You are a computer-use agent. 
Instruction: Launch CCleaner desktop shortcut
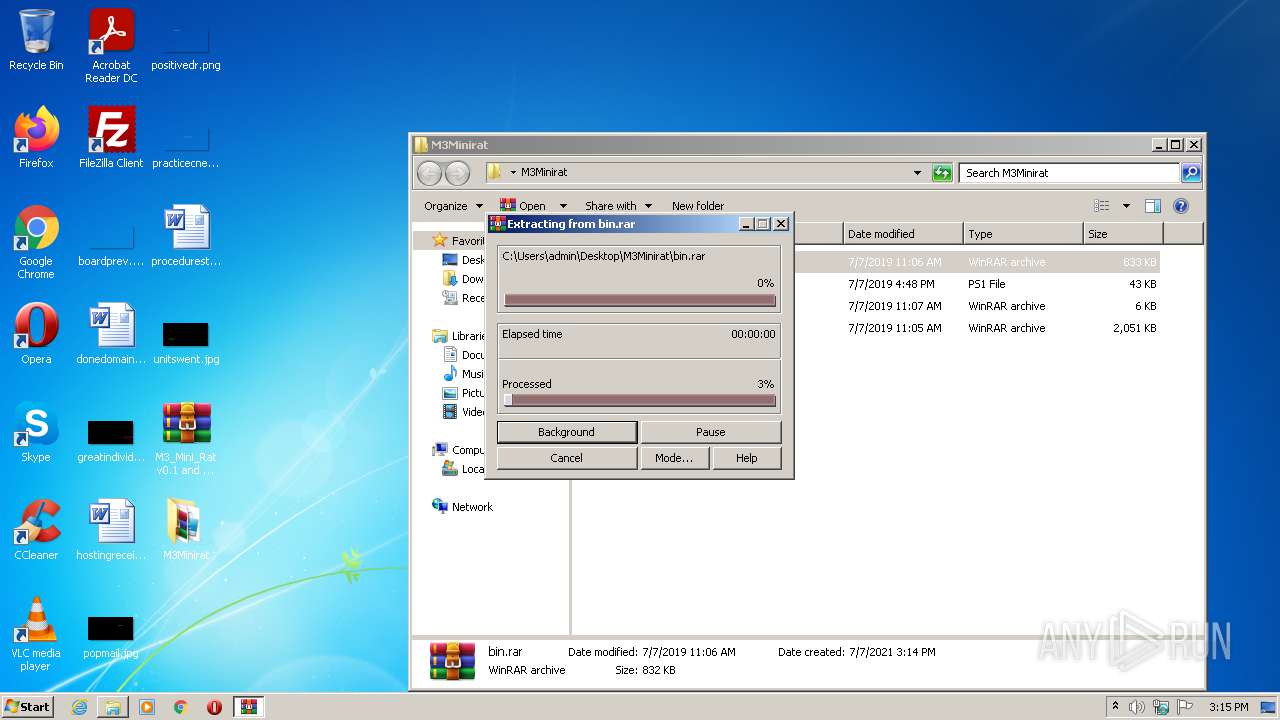[36, 530]
